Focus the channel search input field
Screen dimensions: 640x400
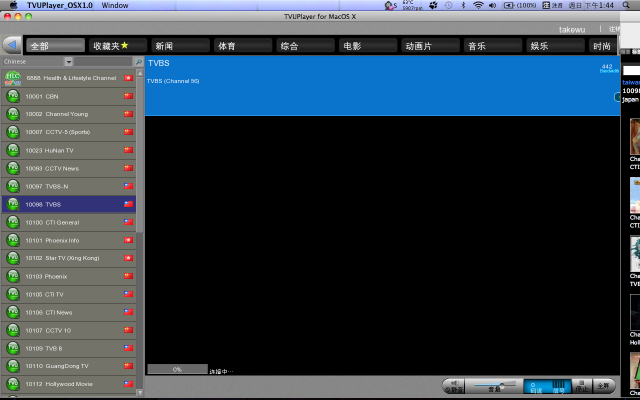click(104, 62)
